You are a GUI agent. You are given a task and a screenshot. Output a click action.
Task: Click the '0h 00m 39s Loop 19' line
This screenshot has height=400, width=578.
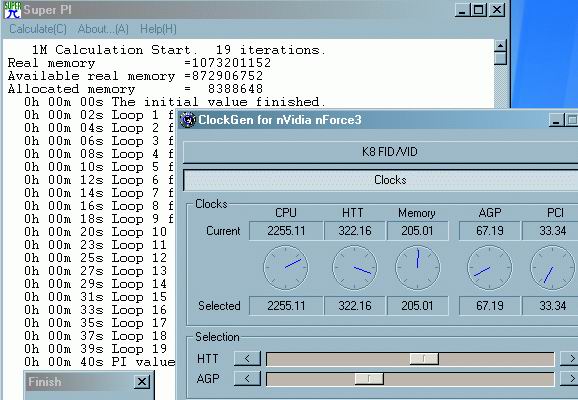95,349
